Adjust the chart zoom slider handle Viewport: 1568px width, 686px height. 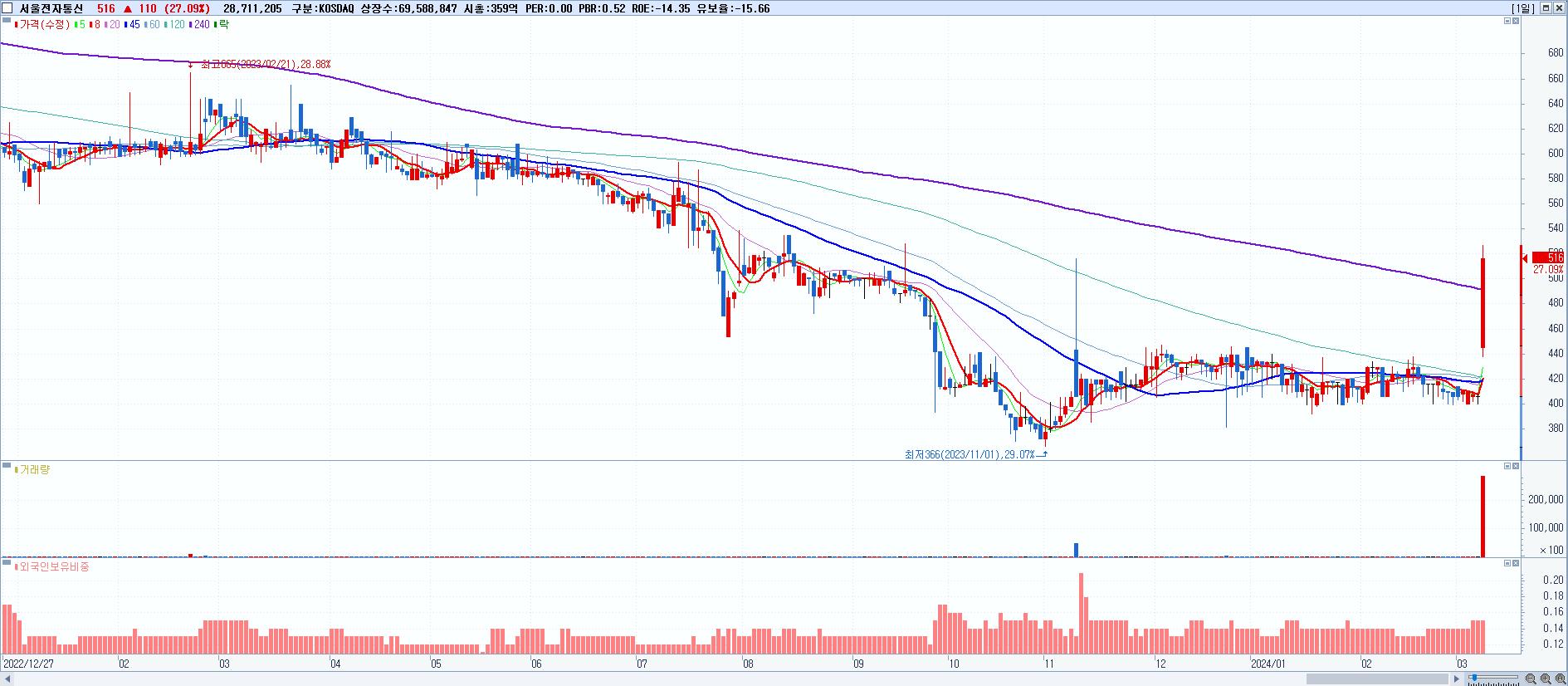pos(1473,679)
